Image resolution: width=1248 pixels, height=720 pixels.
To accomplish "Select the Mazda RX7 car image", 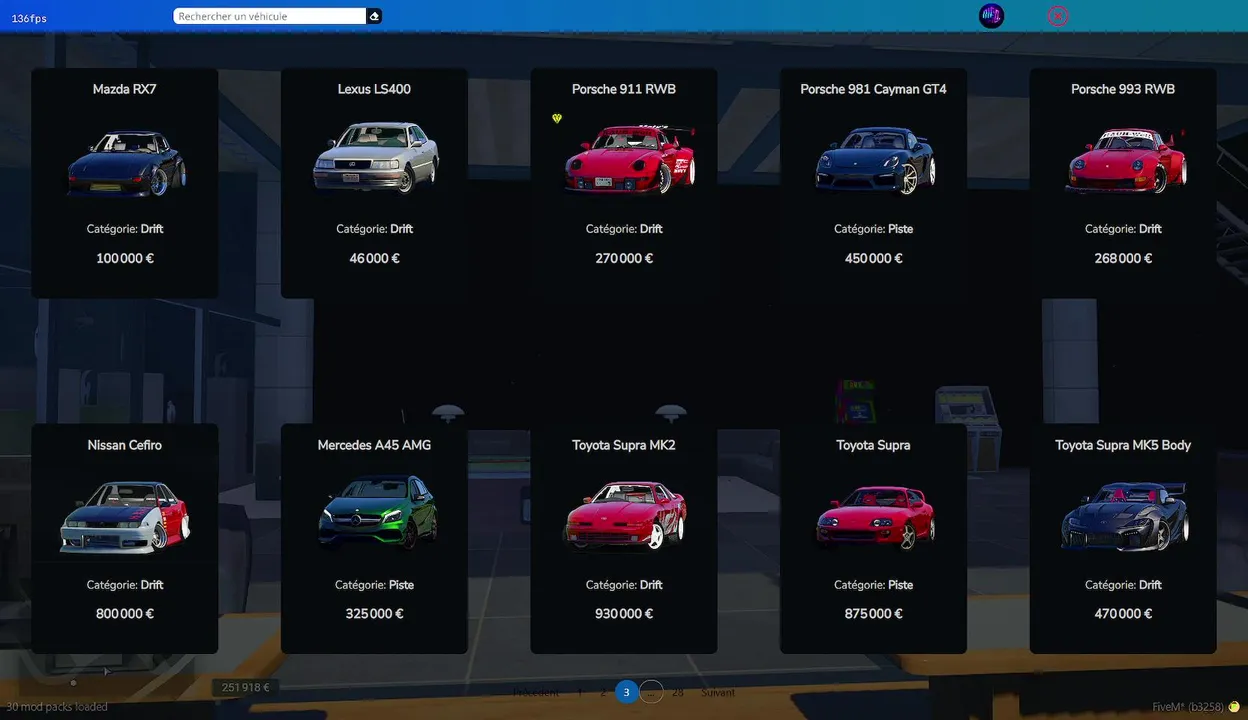I will 125,163.
